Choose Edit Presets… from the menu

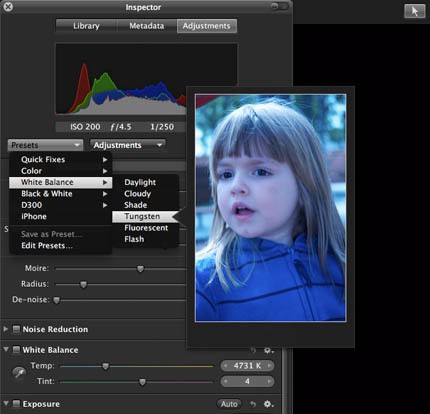(61, 246)
